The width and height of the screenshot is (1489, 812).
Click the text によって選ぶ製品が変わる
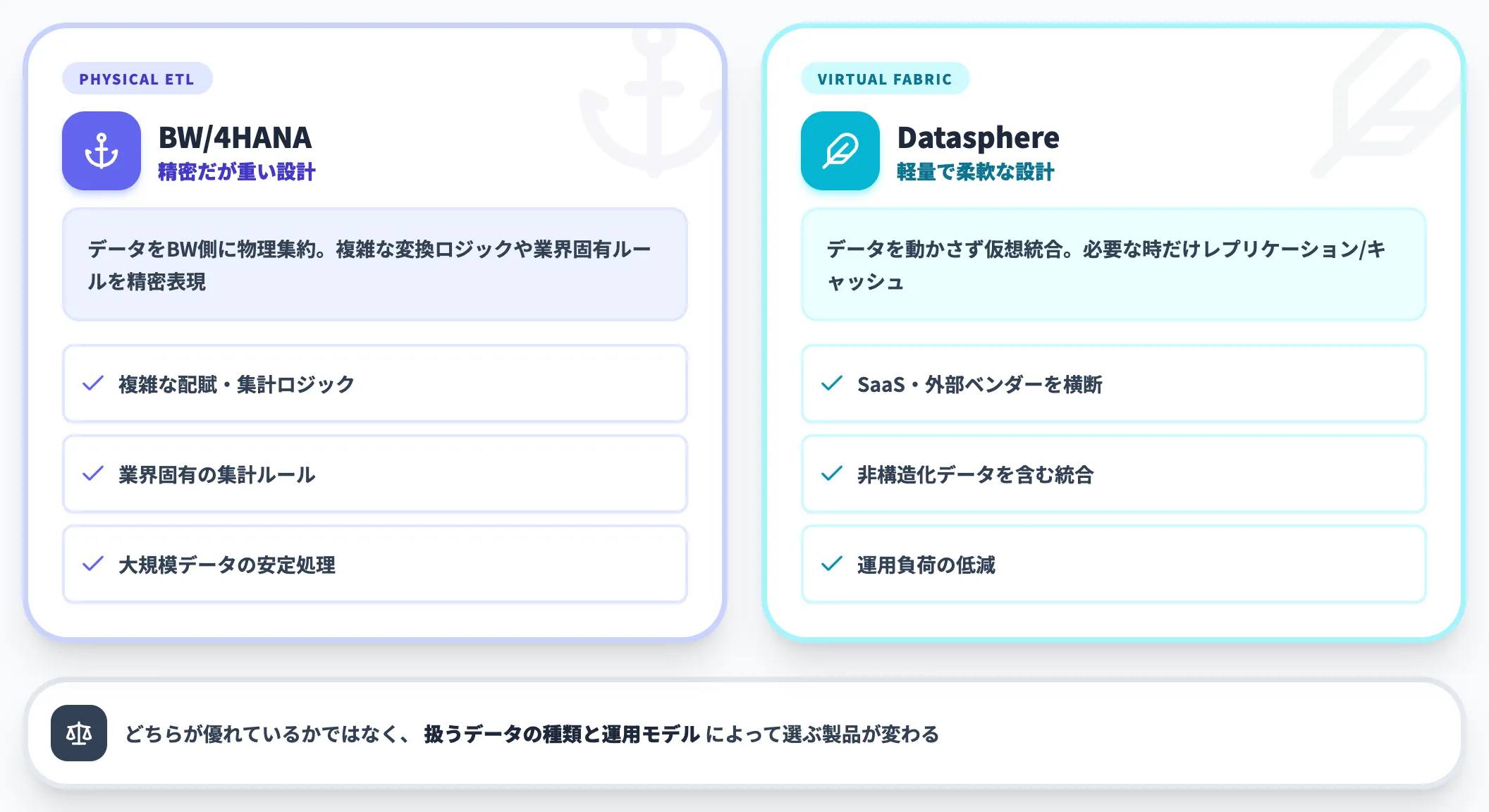823,734
